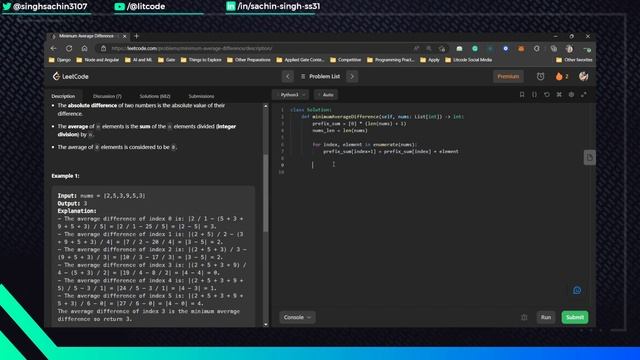Reload the page with the refresh icon
The height and width of the screenshot is (360, 640).
pos(69,48)
